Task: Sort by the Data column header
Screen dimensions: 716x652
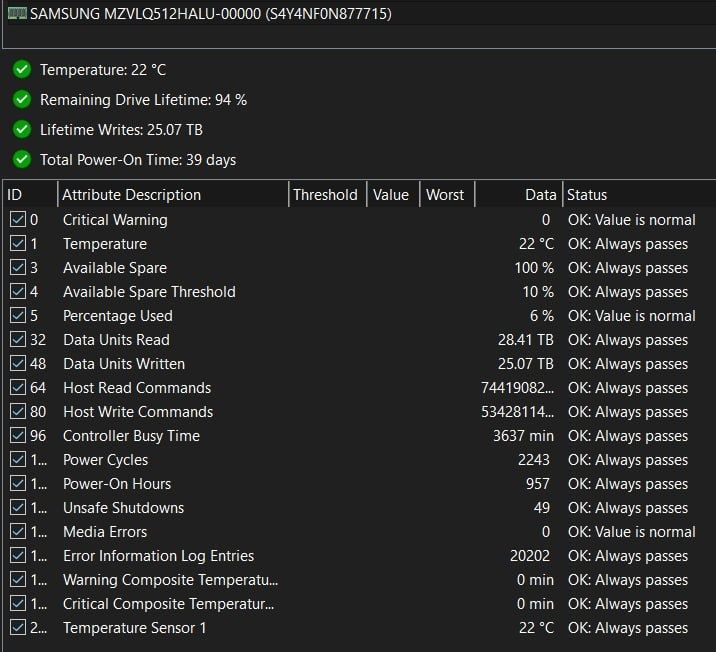Action: [519, 195]
